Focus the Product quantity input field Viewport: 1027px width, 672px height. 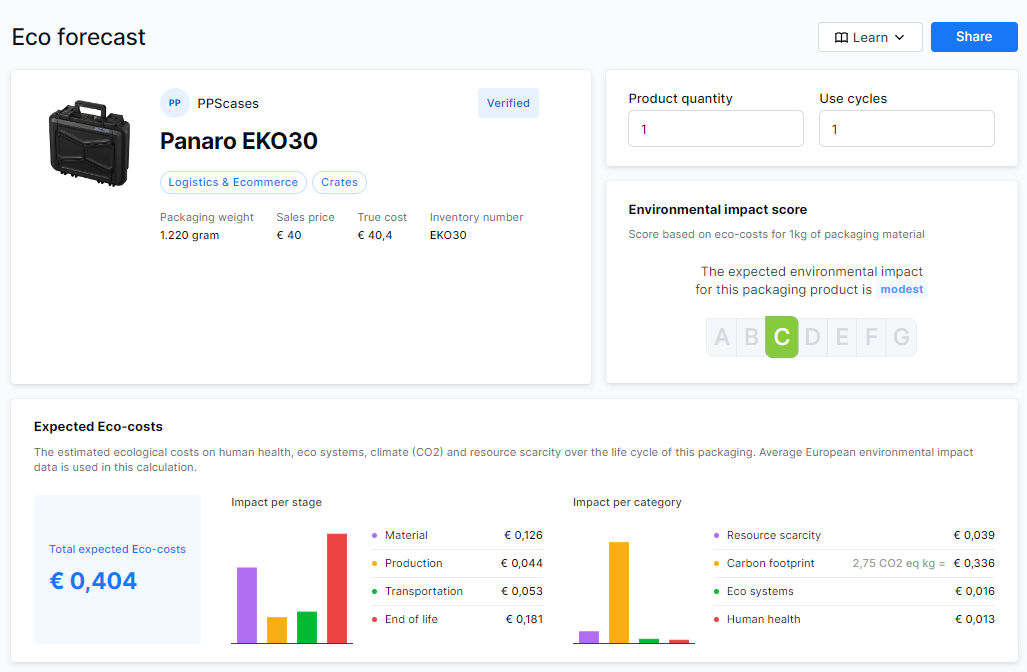tap(716, 128)
